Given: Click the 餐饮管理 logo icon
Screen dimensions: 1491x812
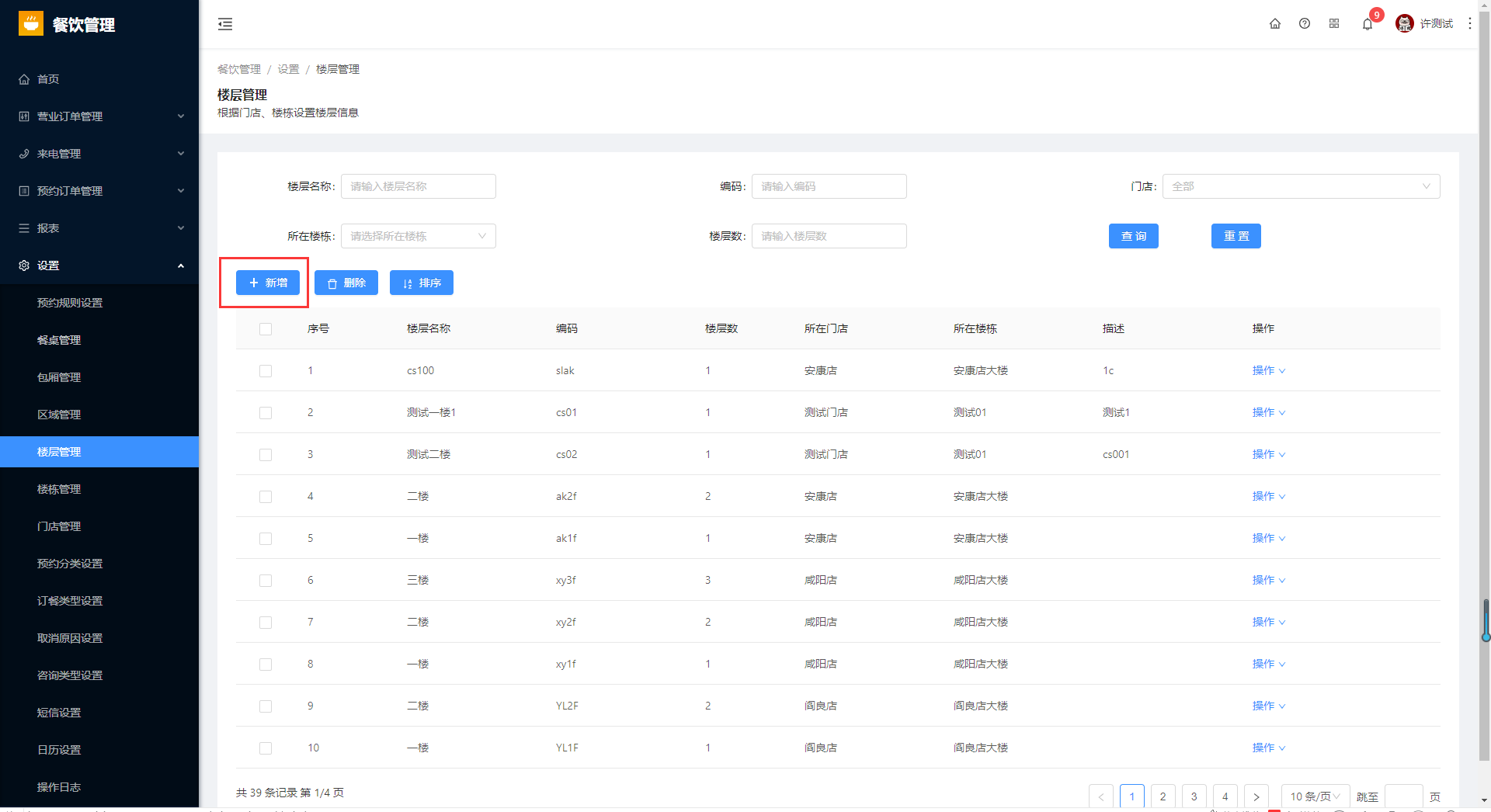Looking at the screenshot, I should (31, 24).
